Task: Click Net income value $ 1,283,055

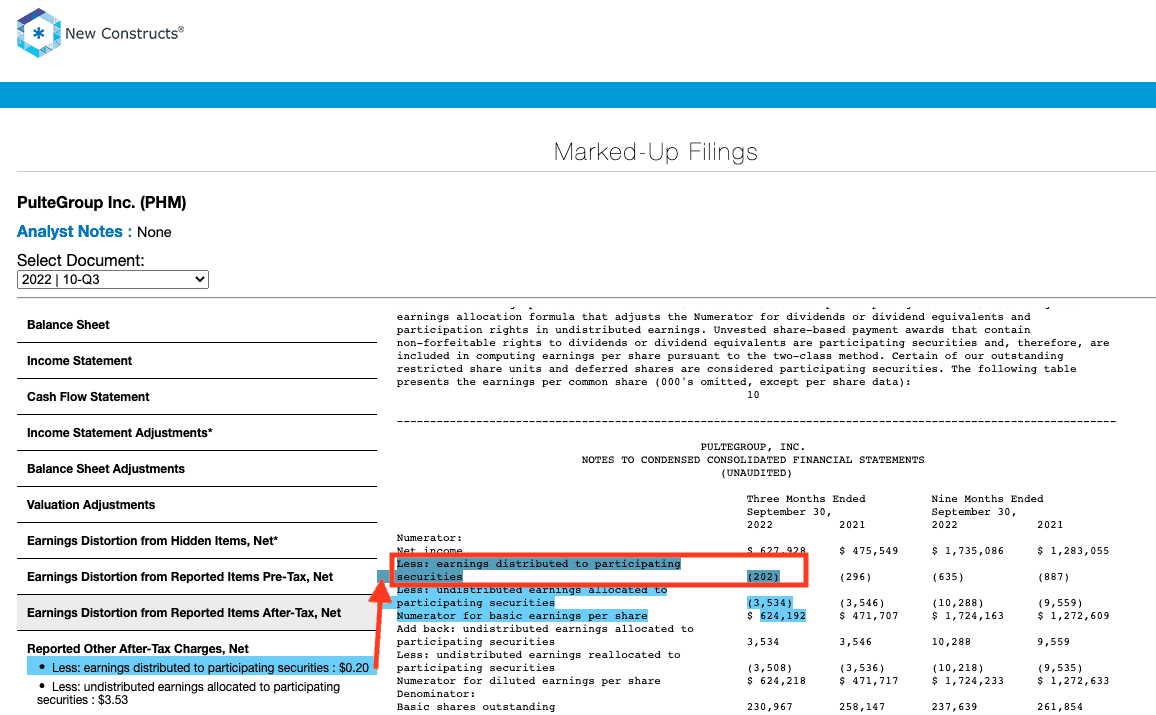Action: click(x=1073, y=551)
